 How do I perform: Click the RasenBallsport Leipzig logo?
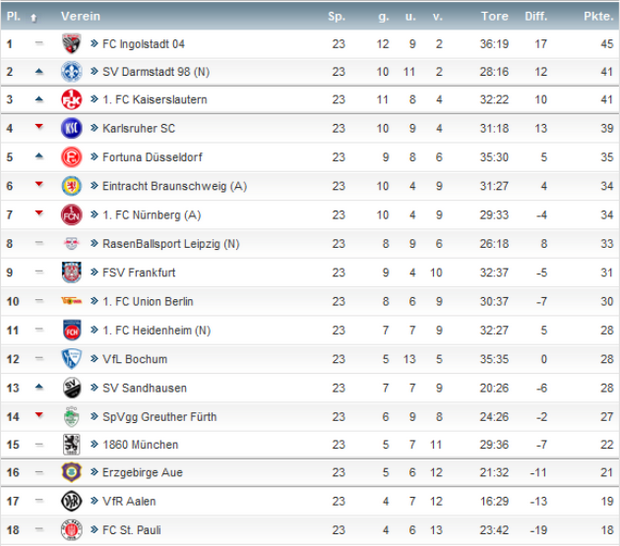(x=72, y=243)
